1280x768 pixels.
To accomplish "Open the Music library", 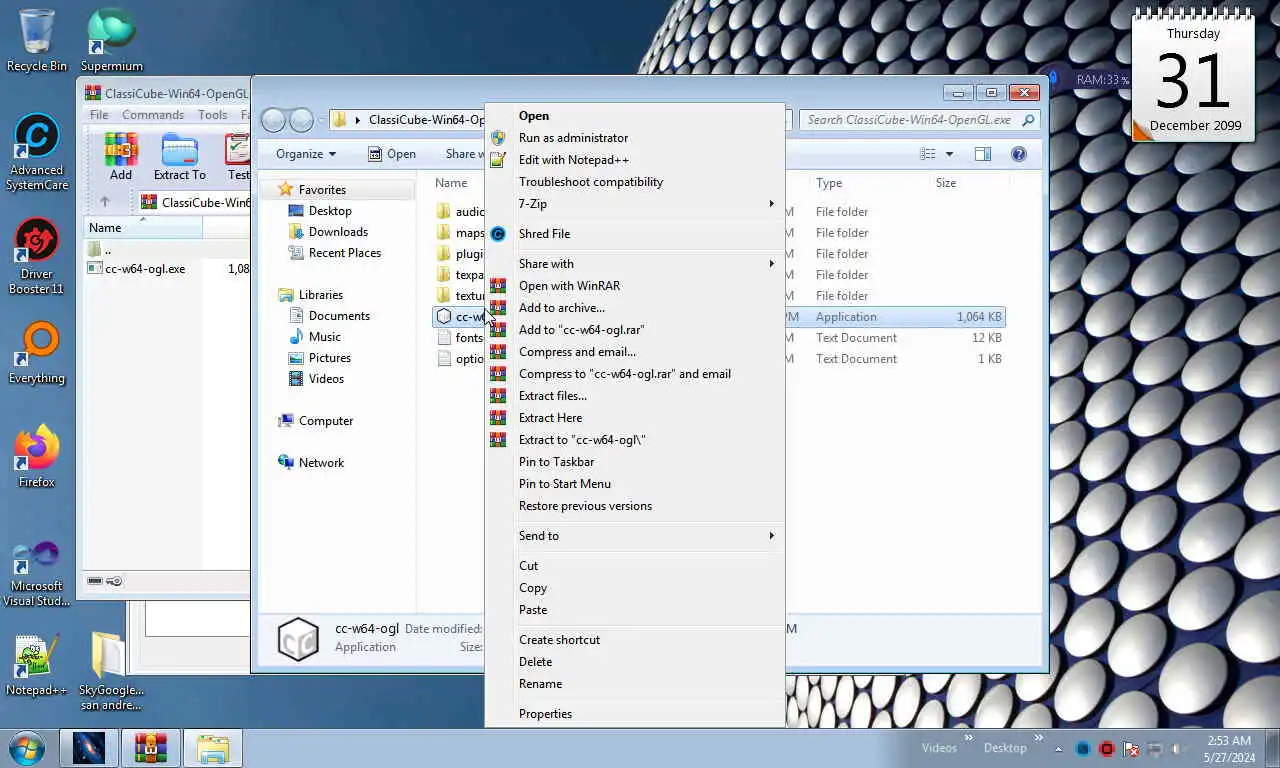I will pos(324,337).
